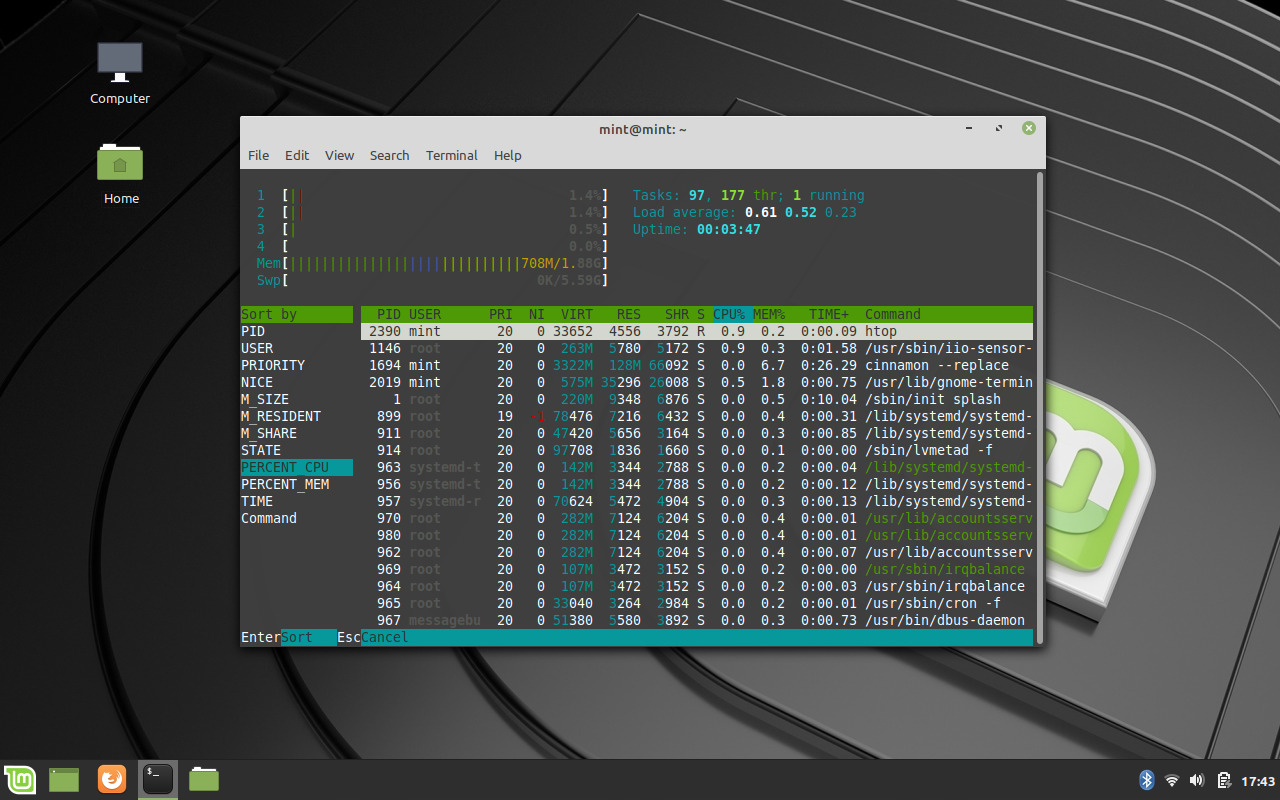
Task: Open volume control from the system tray
Action: (x=1196, y=779)
